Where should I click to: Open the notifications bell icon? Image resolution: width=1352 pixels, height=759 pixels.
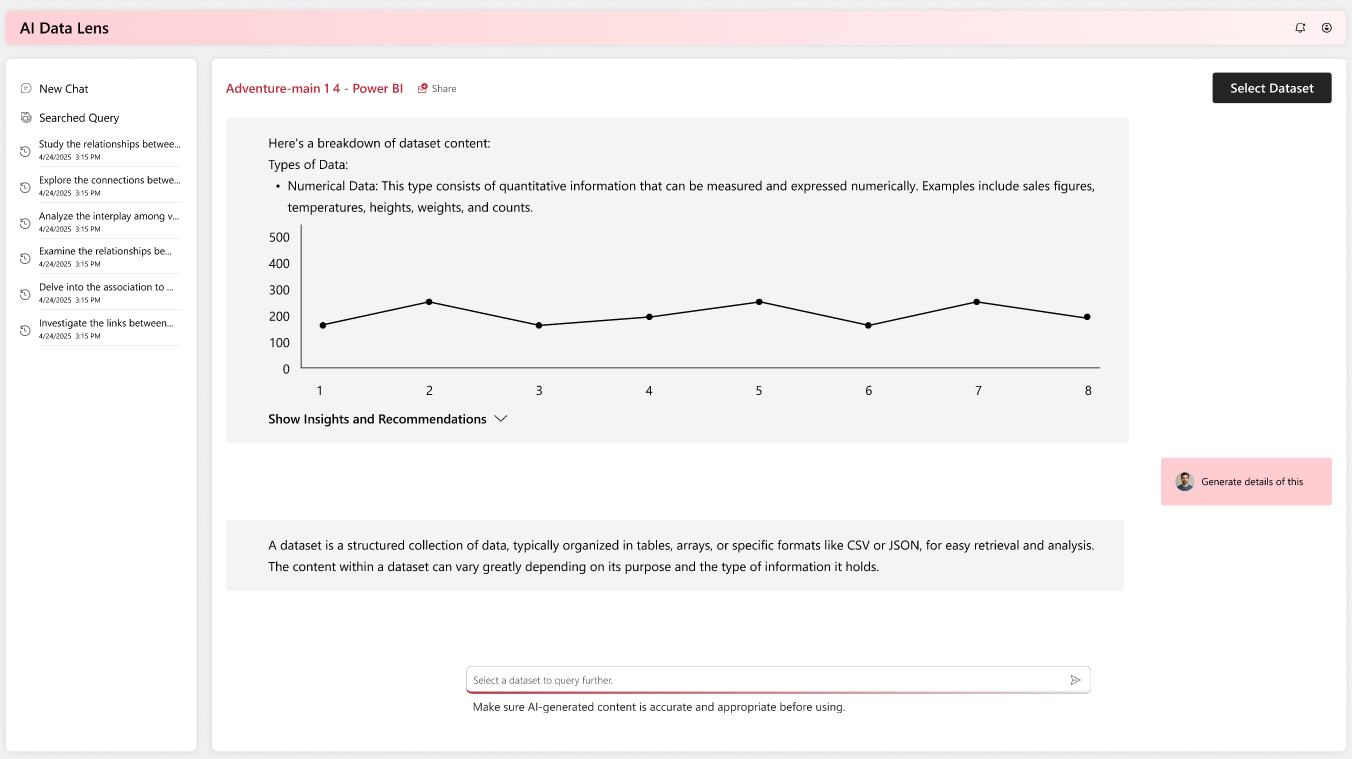point(1300,28)
